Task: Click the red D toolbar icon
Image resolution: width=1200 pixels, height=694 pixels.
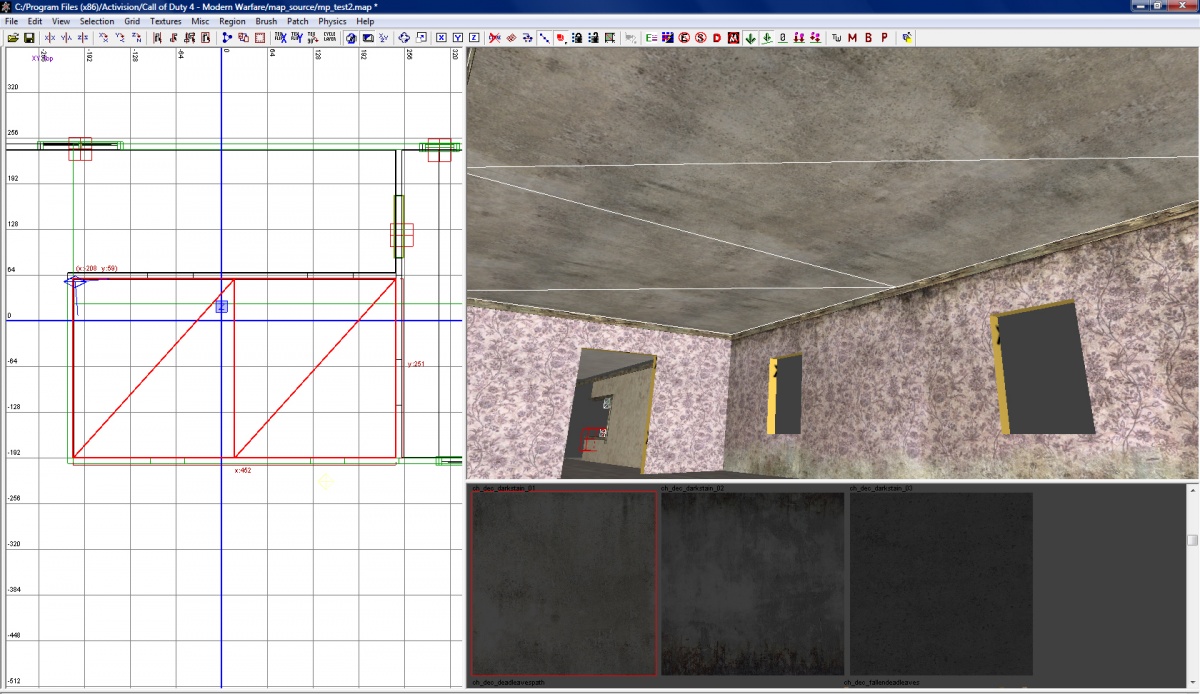Action: pyautogui.click(x=716, y=38)
